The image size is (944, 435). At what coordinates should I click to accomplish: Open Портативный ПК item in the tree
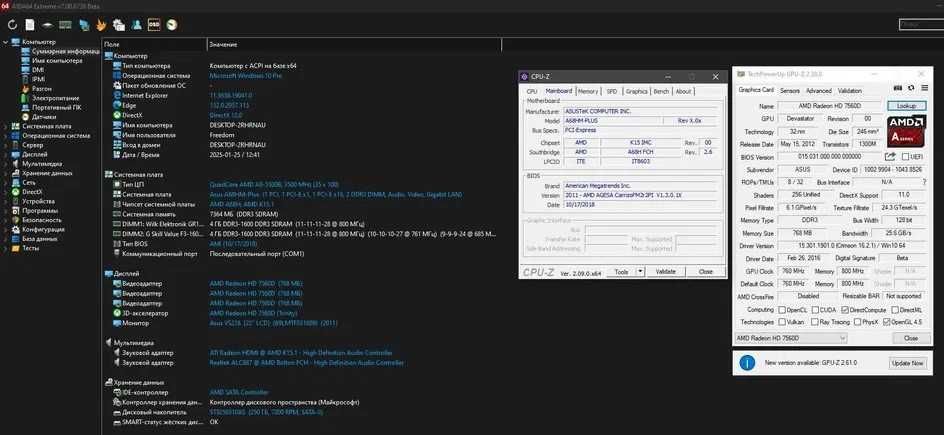point(57,107)
